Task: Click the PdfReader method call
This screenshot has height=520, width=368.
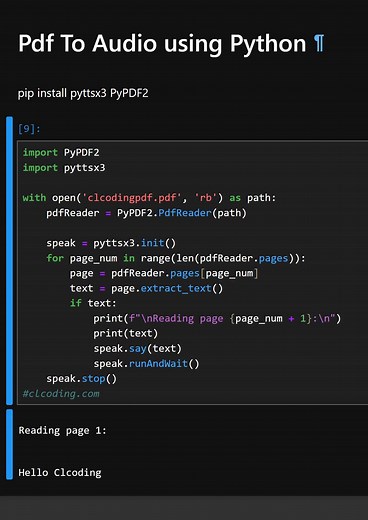Action: click(185, 213)
